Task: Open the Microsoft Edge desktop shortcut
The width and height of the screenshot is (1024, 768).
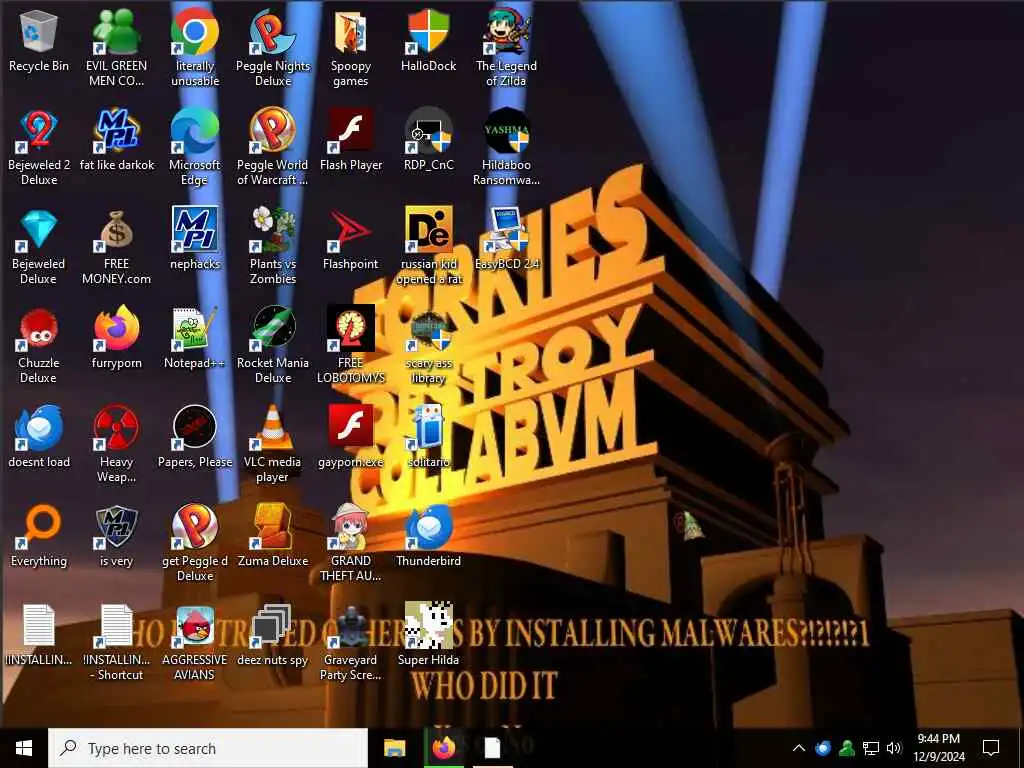Action: [195, 147]
